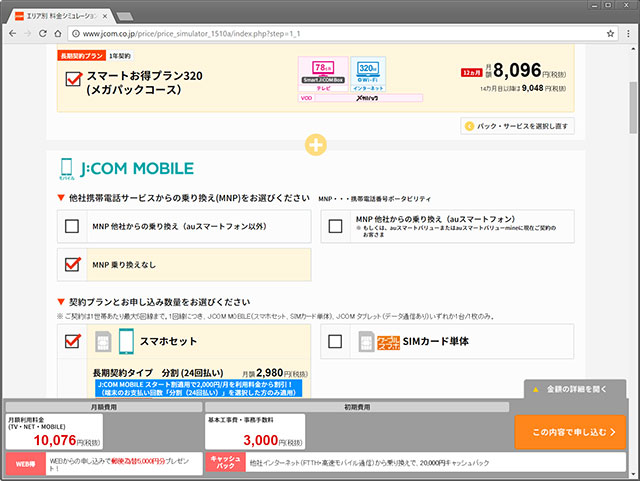Click the 12ヵ月 red badge
Viewport: 640px width, 481px height.
tap(471, 73)
